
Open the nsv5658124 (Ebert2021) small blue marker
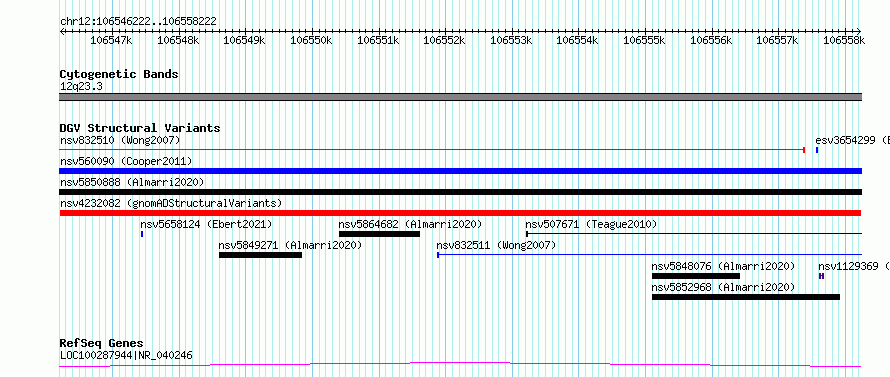point(142,234)
